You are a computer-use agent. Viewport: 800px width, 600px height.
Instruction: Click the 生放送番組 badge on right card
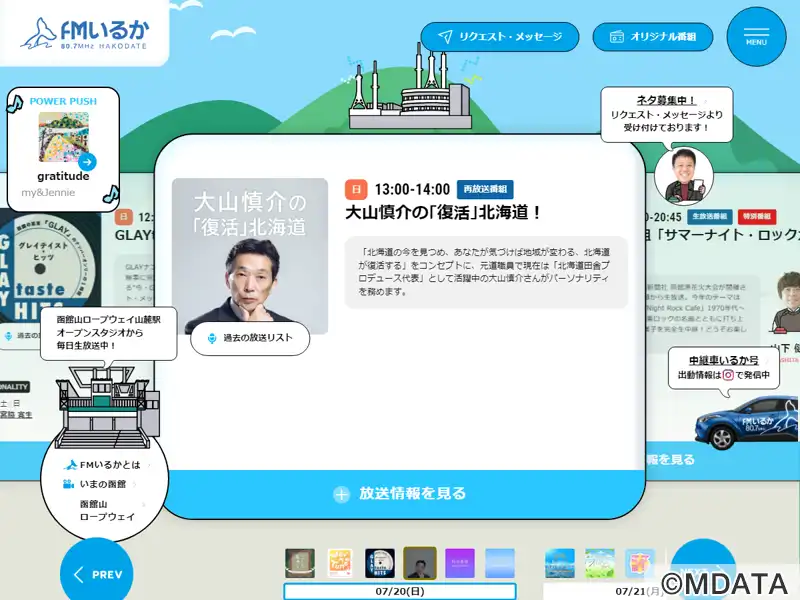710,216
